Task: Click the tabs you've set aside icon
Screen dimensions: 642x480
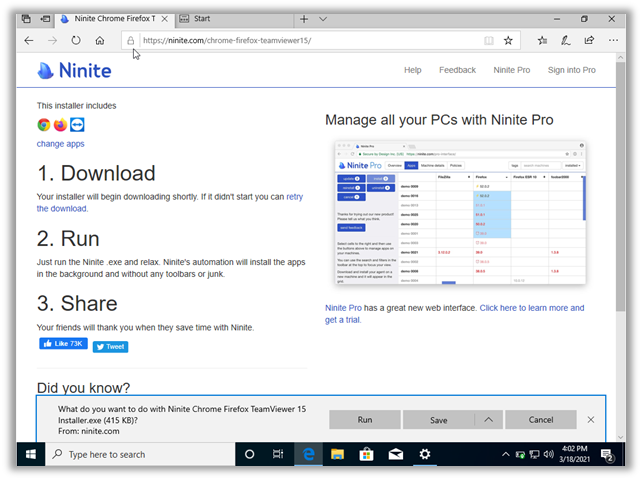Action: tap(26, 19)
